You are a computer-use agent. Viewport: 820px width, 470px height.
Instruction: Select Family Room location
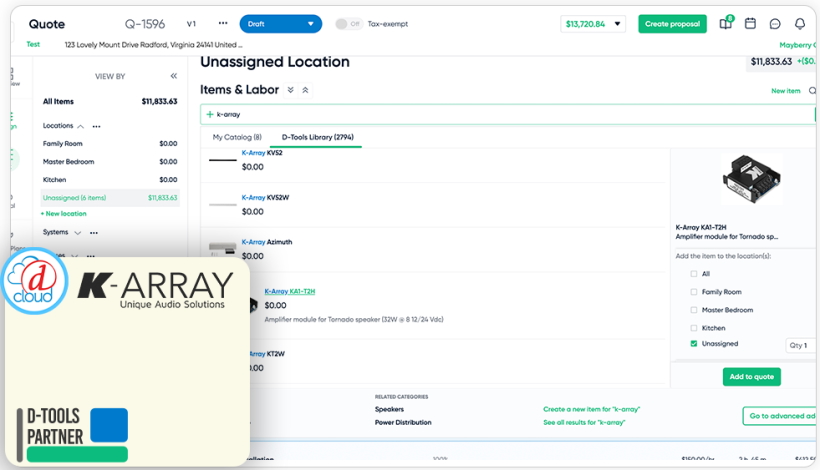(110, 143)
